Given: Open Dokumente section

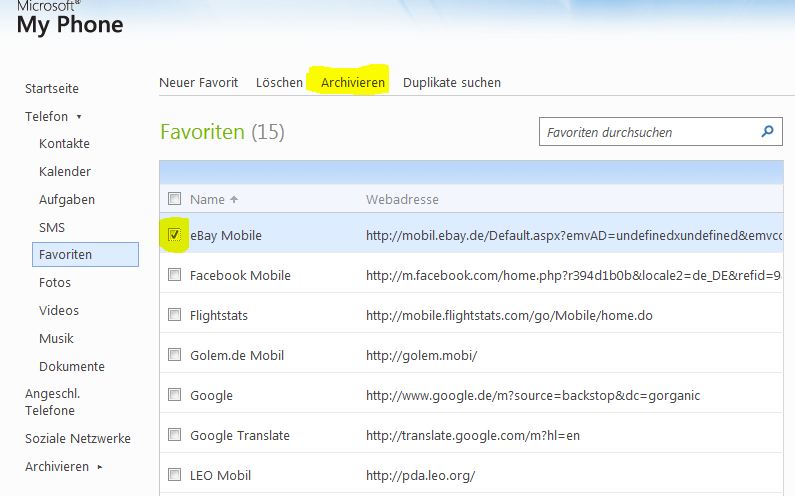Looking at the screenshot, I should tap(71, 366).
